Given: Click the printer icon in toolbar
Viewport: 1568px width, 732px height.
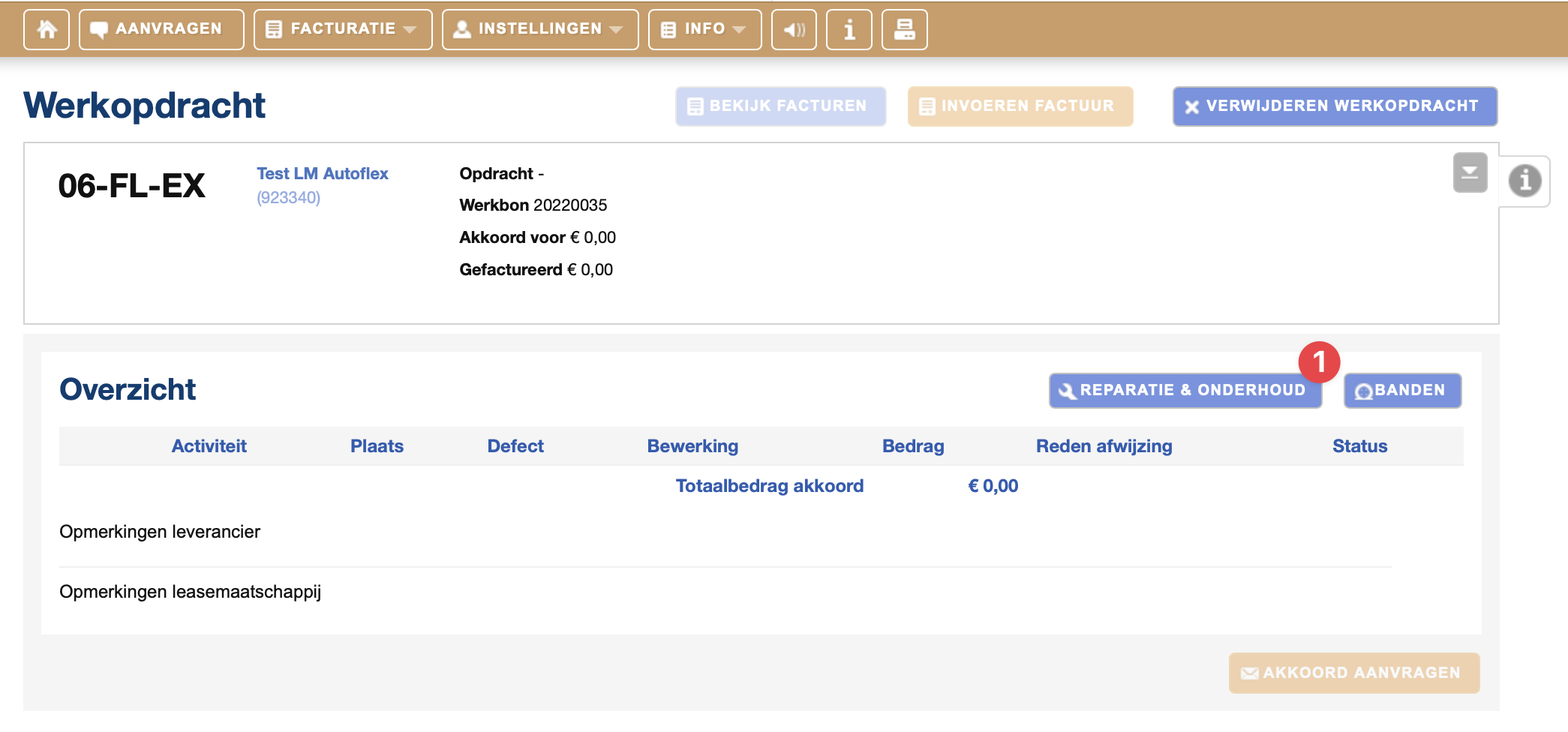Looking at the screenshot, I should tap(904, 30).
